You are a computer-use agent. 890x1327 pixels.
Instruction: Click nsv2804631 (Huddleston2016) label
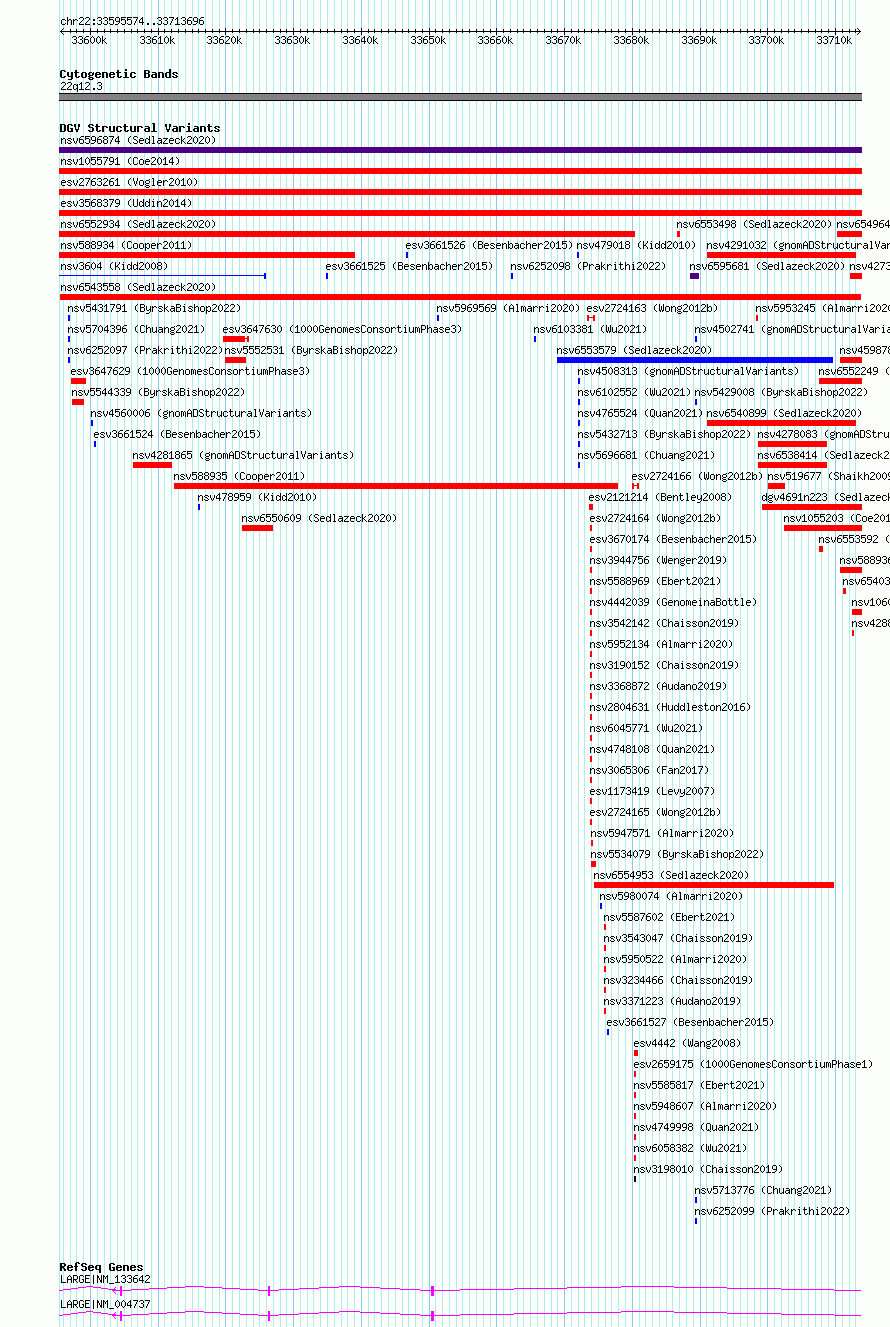coord(669,707)
